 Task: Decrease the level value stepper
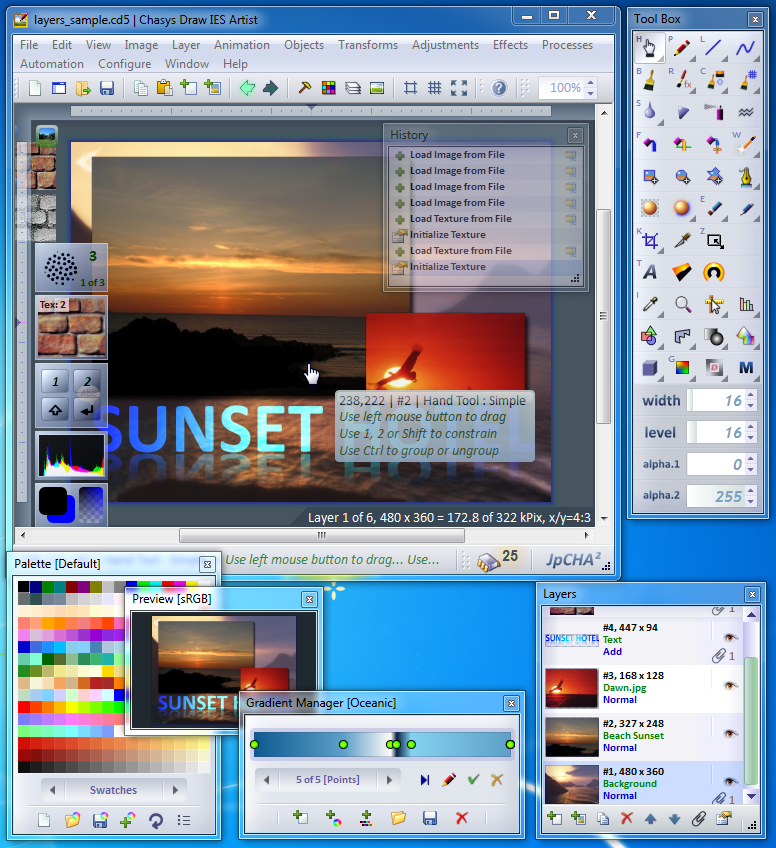click(751, 438)
